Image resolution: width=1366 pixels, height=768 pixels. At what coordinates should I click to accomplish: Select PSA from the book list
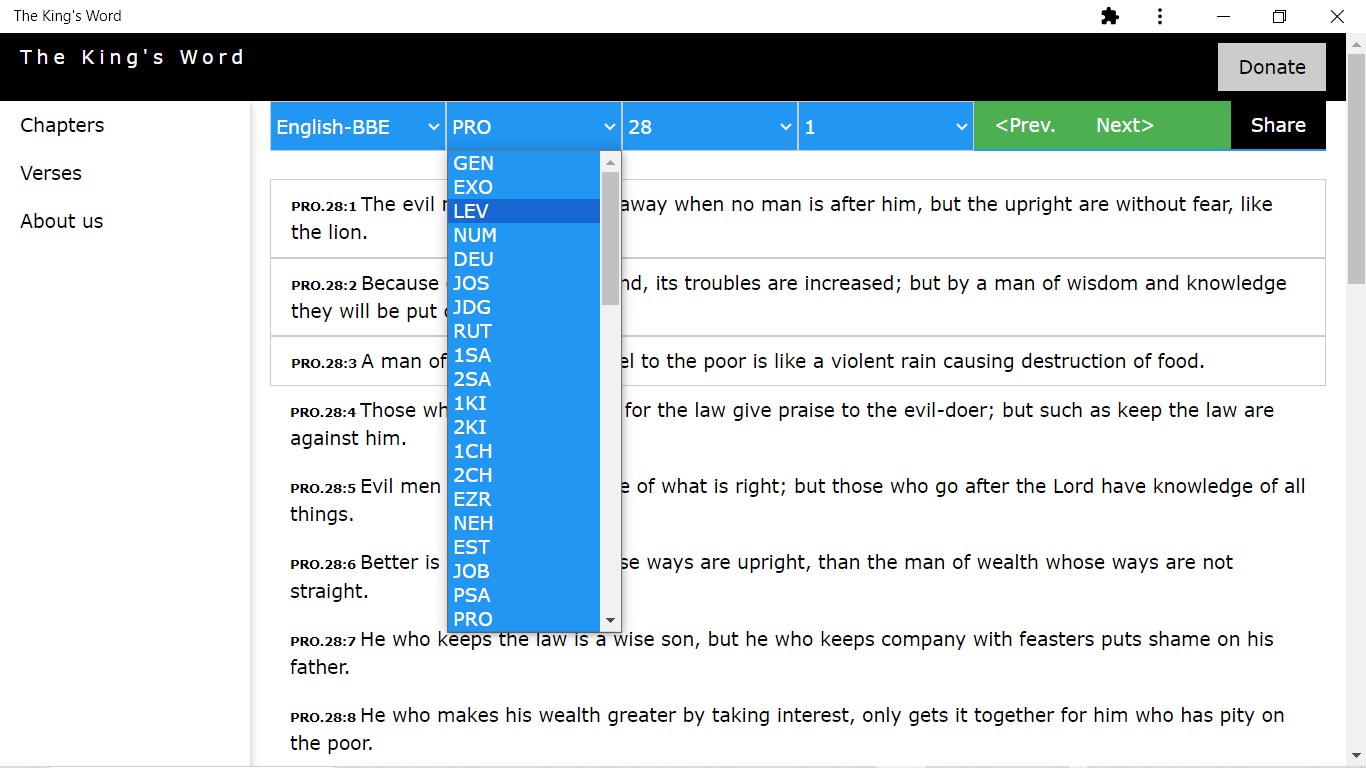[524, 595]
